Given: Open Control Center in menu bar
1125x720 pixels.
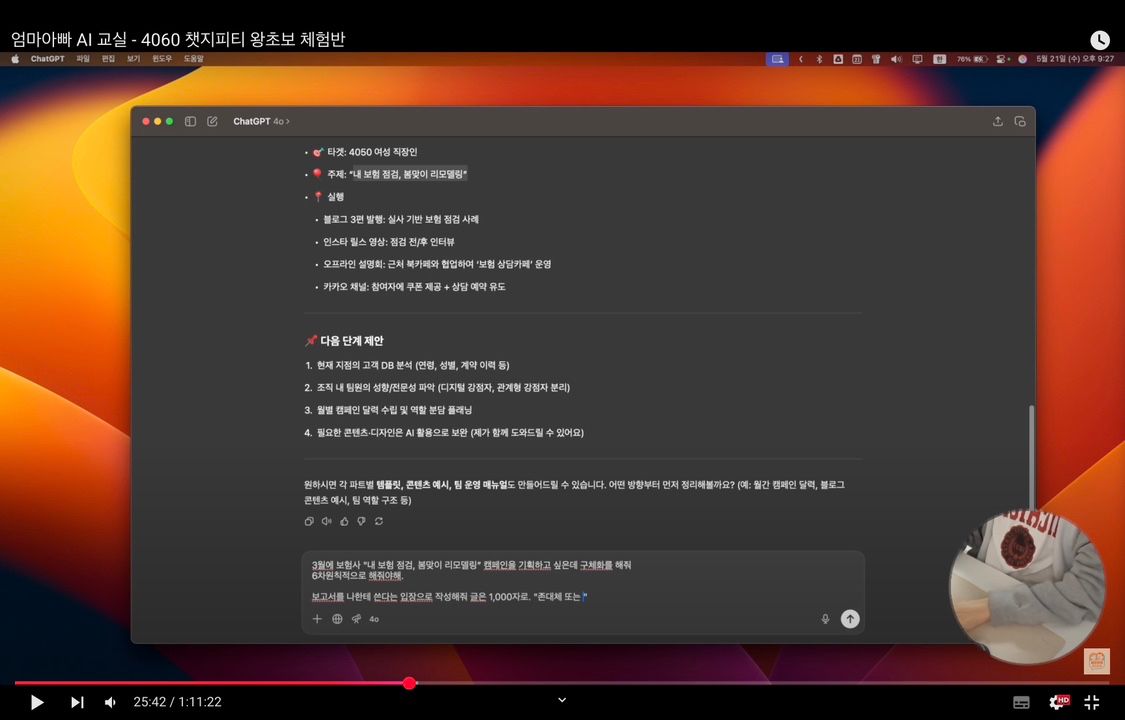Looking at the screenshot, I should click(x=1003, y=59).
